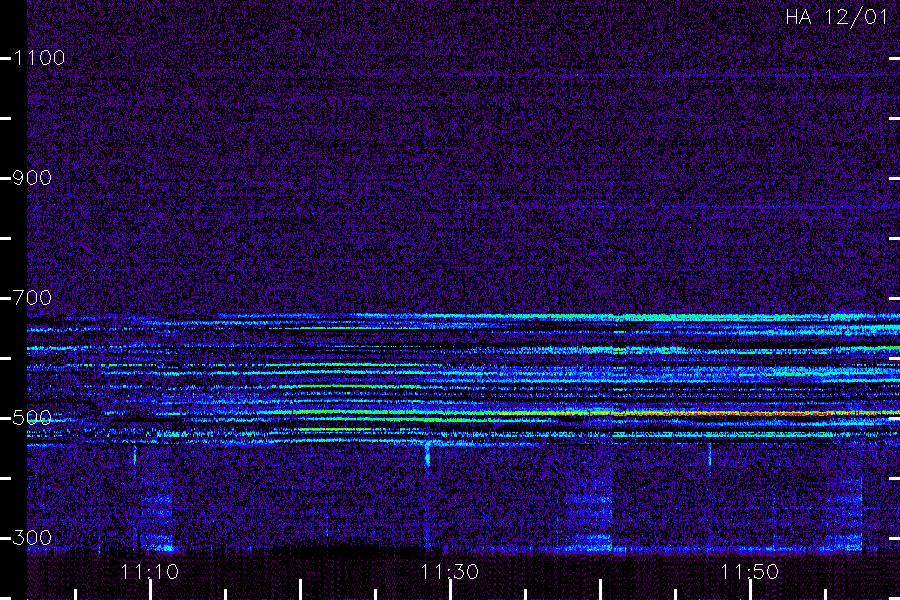Viewport: 900px width, 600px height.
Task: Click the 11:50 time axis label
Action: (x=750, y=572)
